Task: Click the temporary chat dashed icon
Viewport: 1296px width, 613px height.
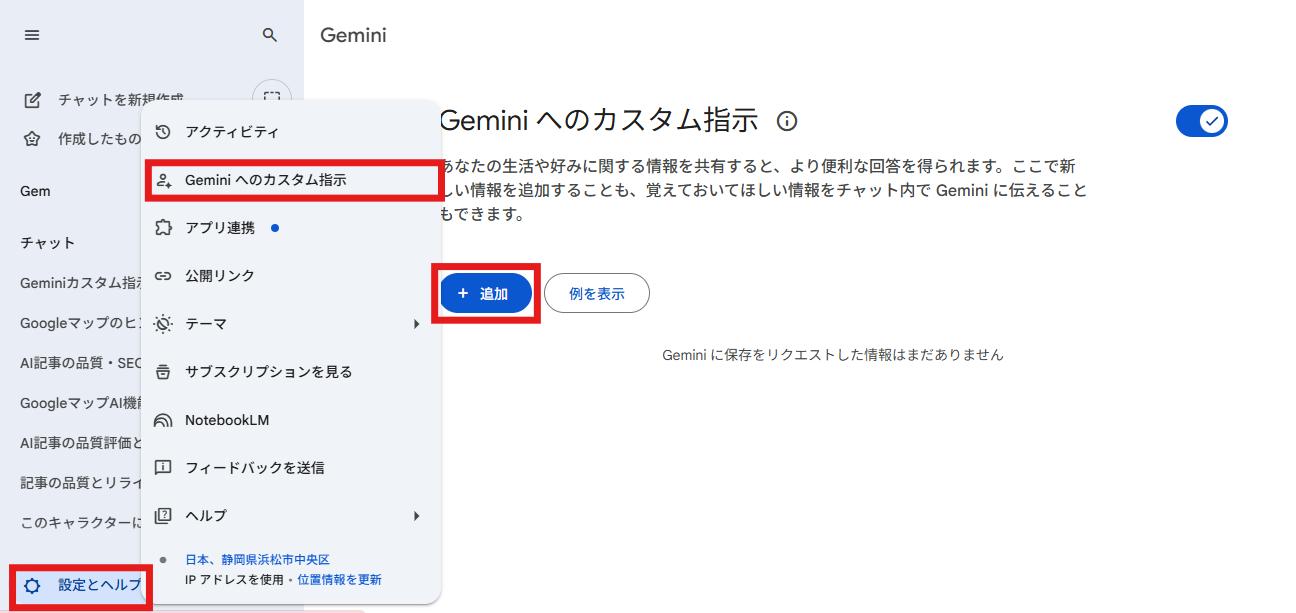Action: (271, 97)
